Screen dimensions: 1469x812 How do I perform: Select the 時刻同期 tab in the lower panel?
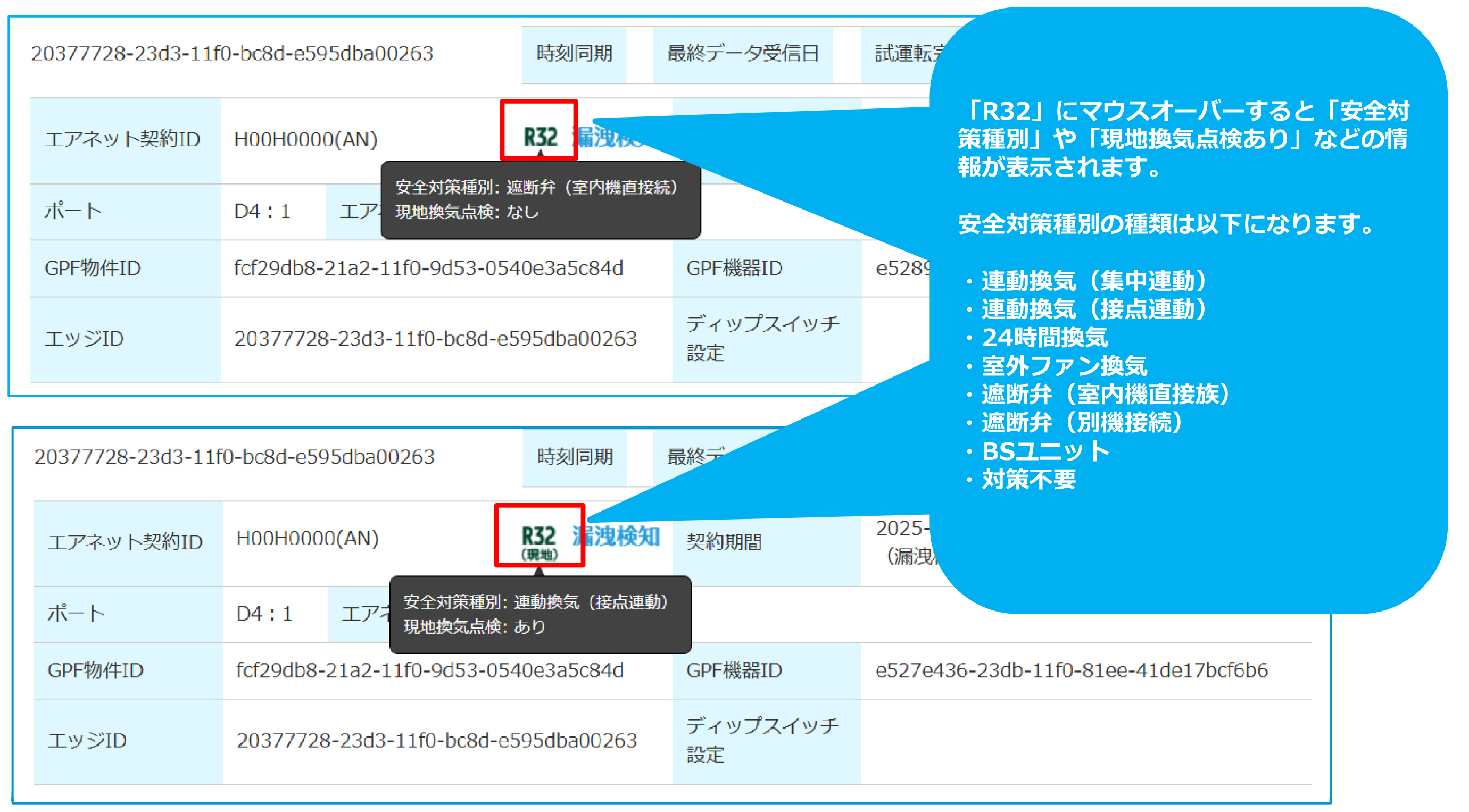(575, 456)
